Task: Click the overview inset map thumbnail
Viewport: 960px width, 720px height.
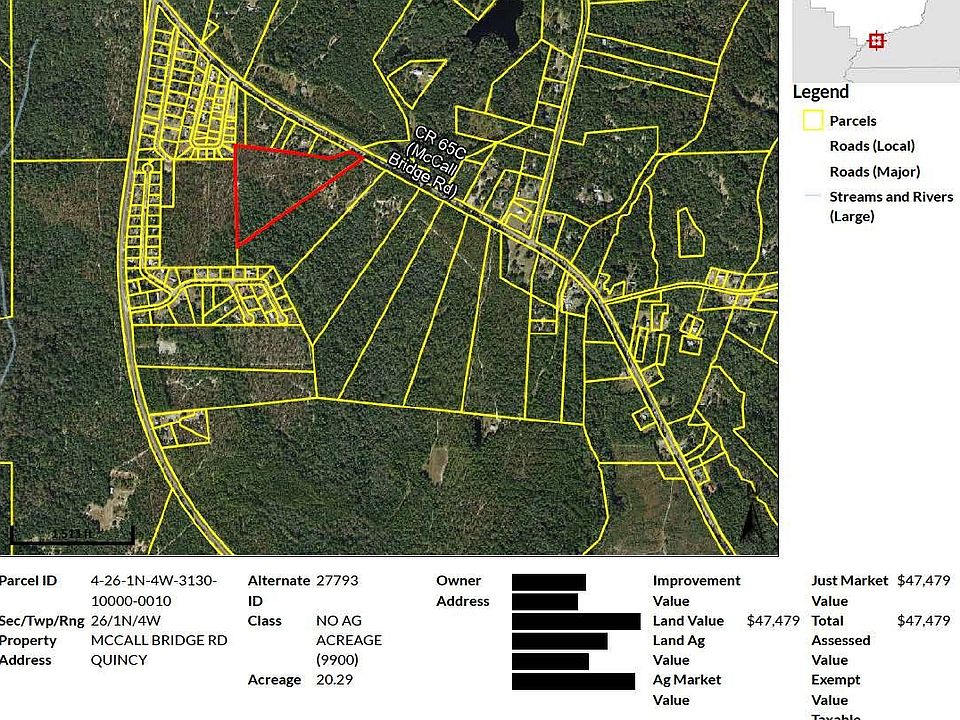Action: pos(876,40)
